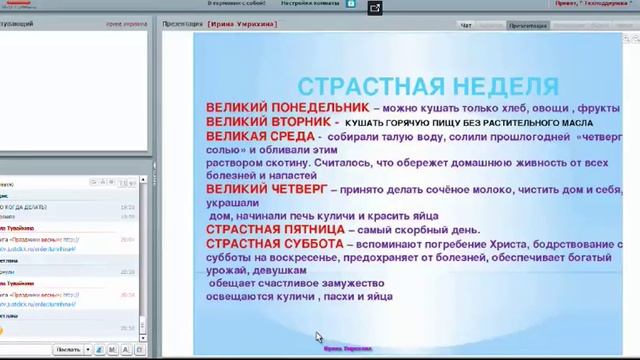The width and height of the screenshot is (640, 360).
Task: Click the ВЕЛИКИЙ ВТОРНИК heading
Action: click(268, 122)
